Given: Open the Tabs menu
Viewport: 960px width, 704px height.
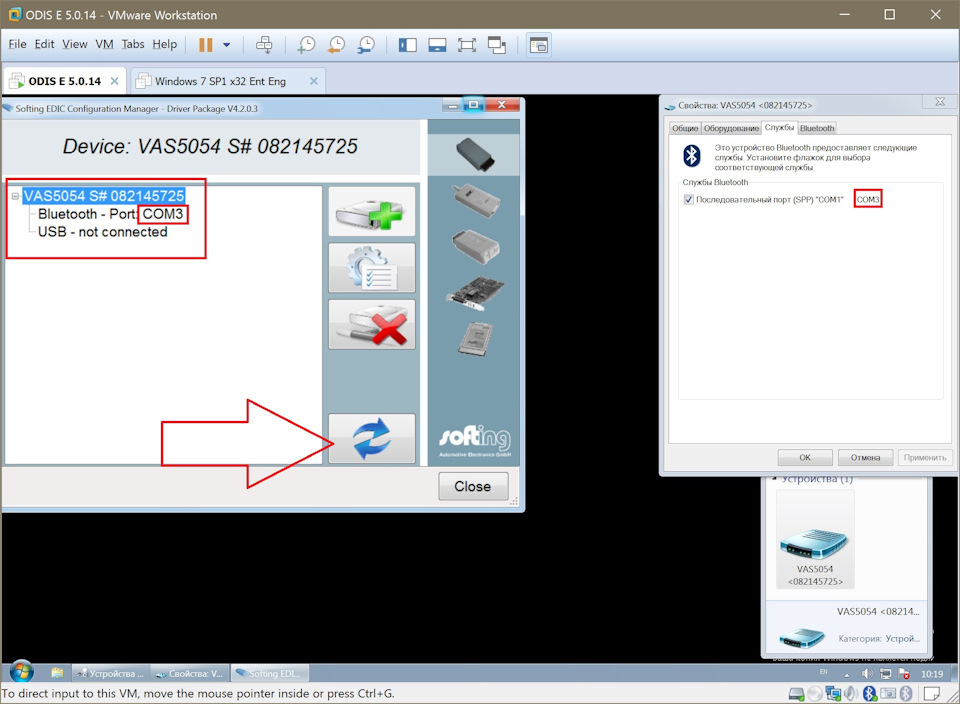Looking at the screenshot, I should point(133,44).
